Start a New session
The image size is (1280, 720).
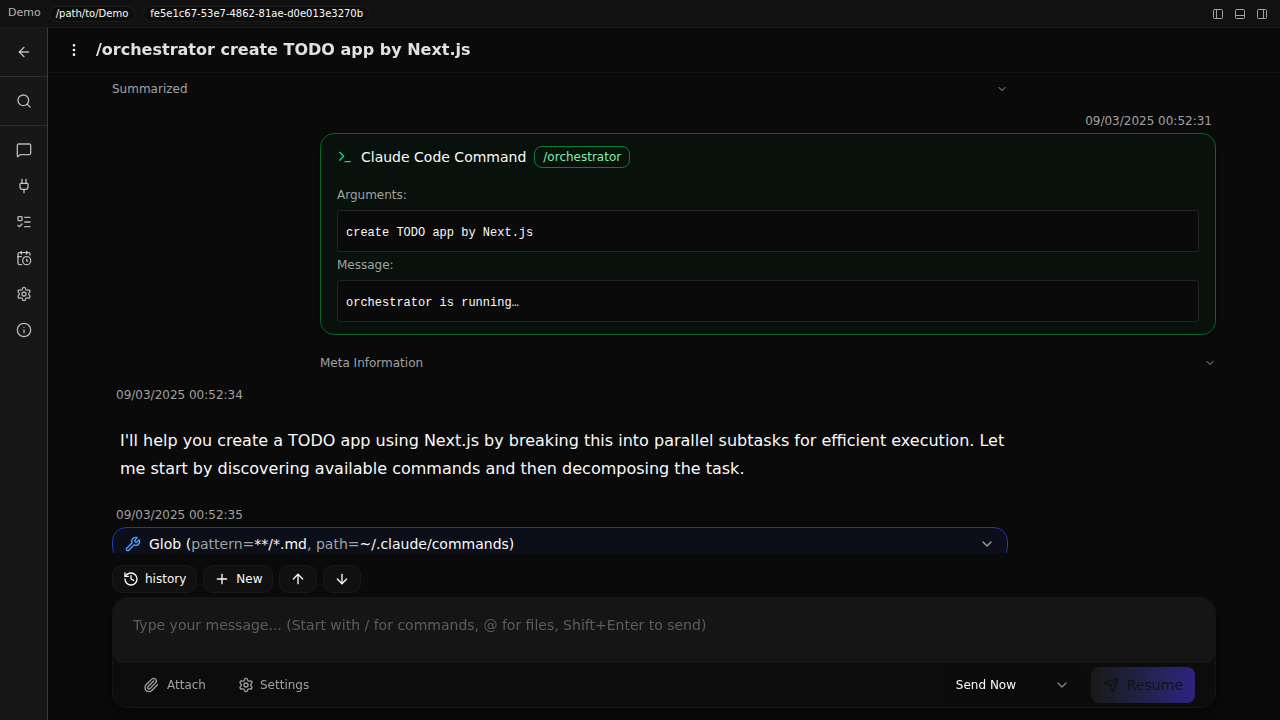tap(238, 579)
